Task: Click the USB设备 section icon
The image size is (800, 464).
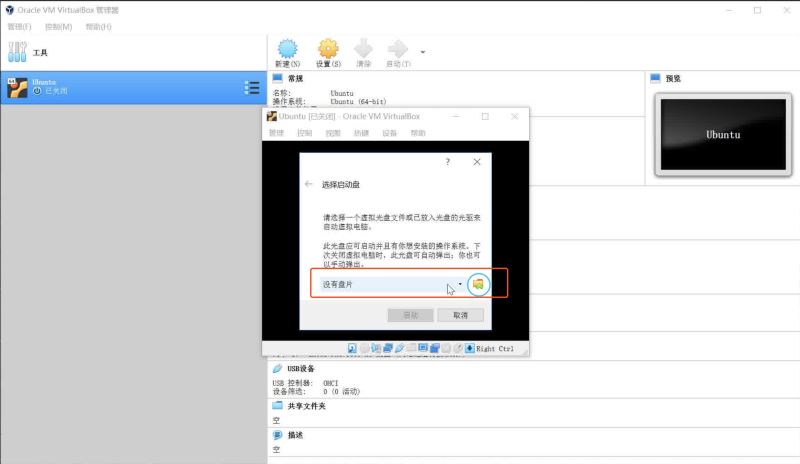Action: click(278, 368)
